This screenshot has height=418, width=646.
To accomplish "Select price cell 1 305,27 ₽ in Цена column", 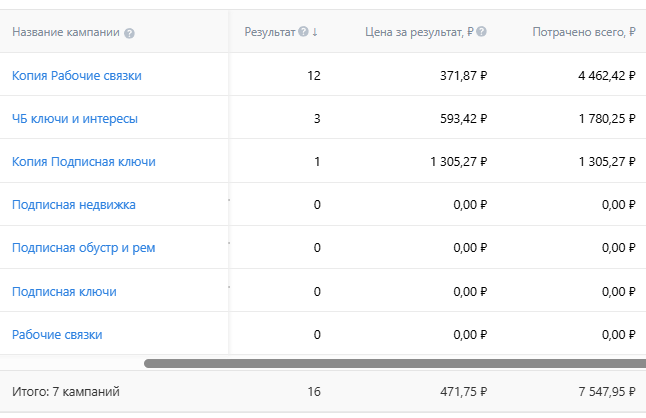I will pyautogui.click(x=459, y=162).
